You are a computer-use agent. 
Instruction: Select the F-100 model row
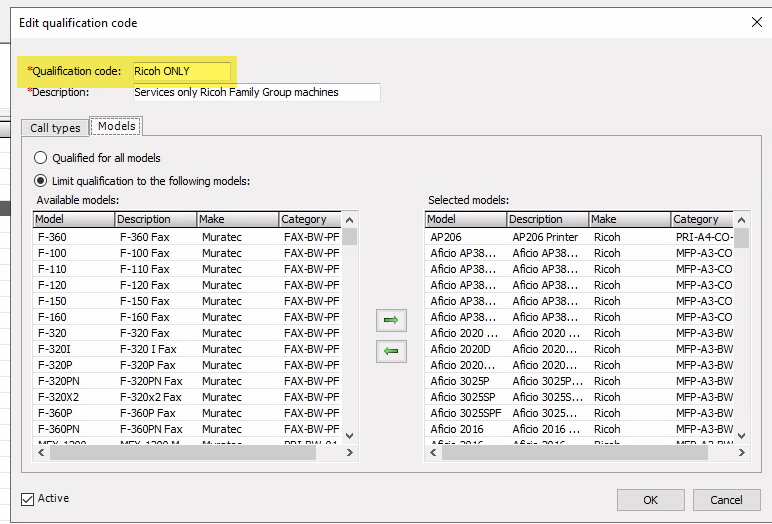point(188,253)
